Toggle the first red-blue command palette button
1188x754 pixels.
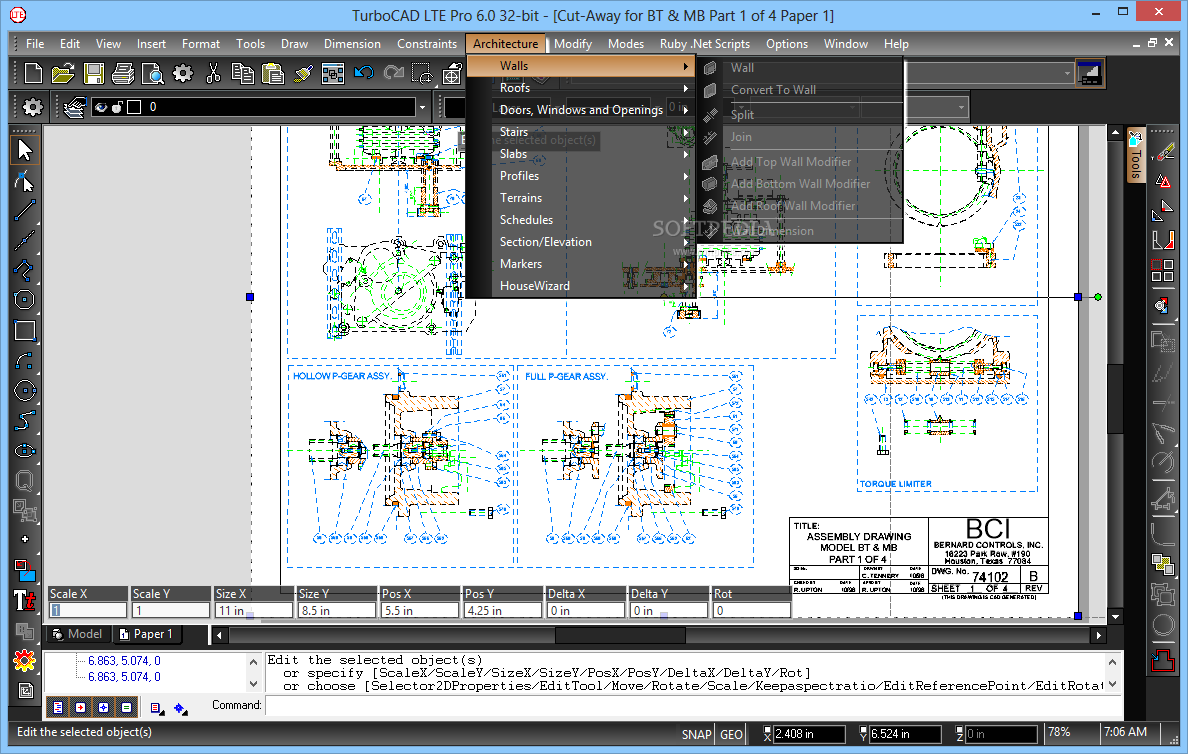click(x=58, y=707)
